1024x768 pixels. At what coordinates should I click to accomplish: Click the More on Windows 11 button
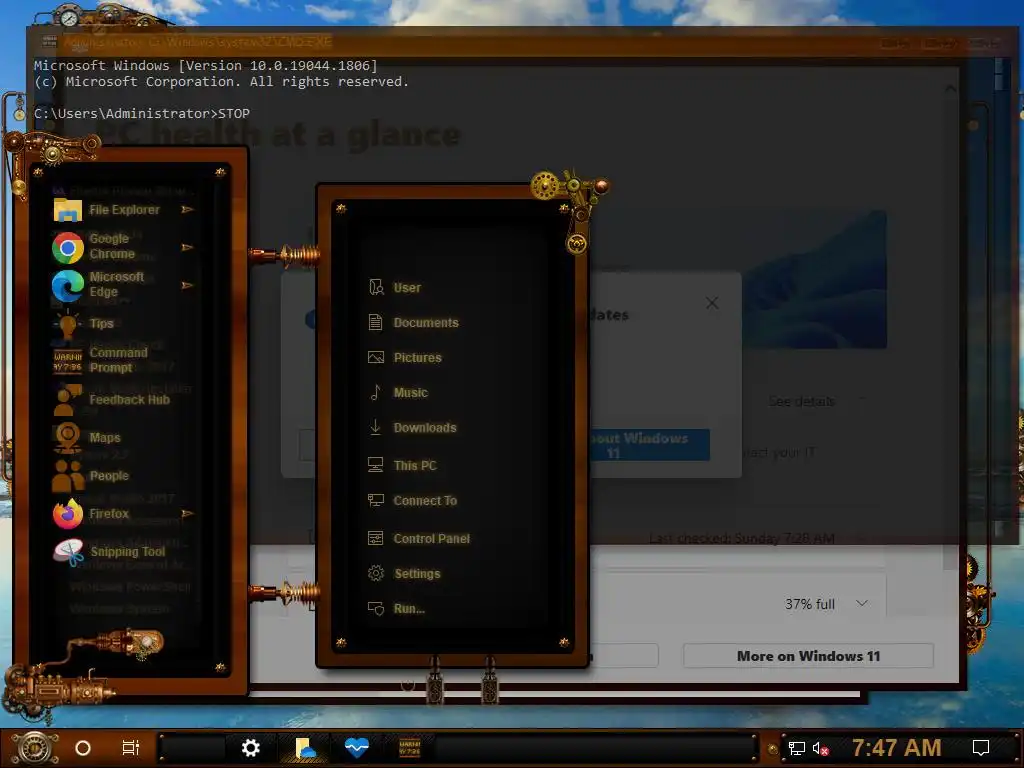[x=808, y=656]
